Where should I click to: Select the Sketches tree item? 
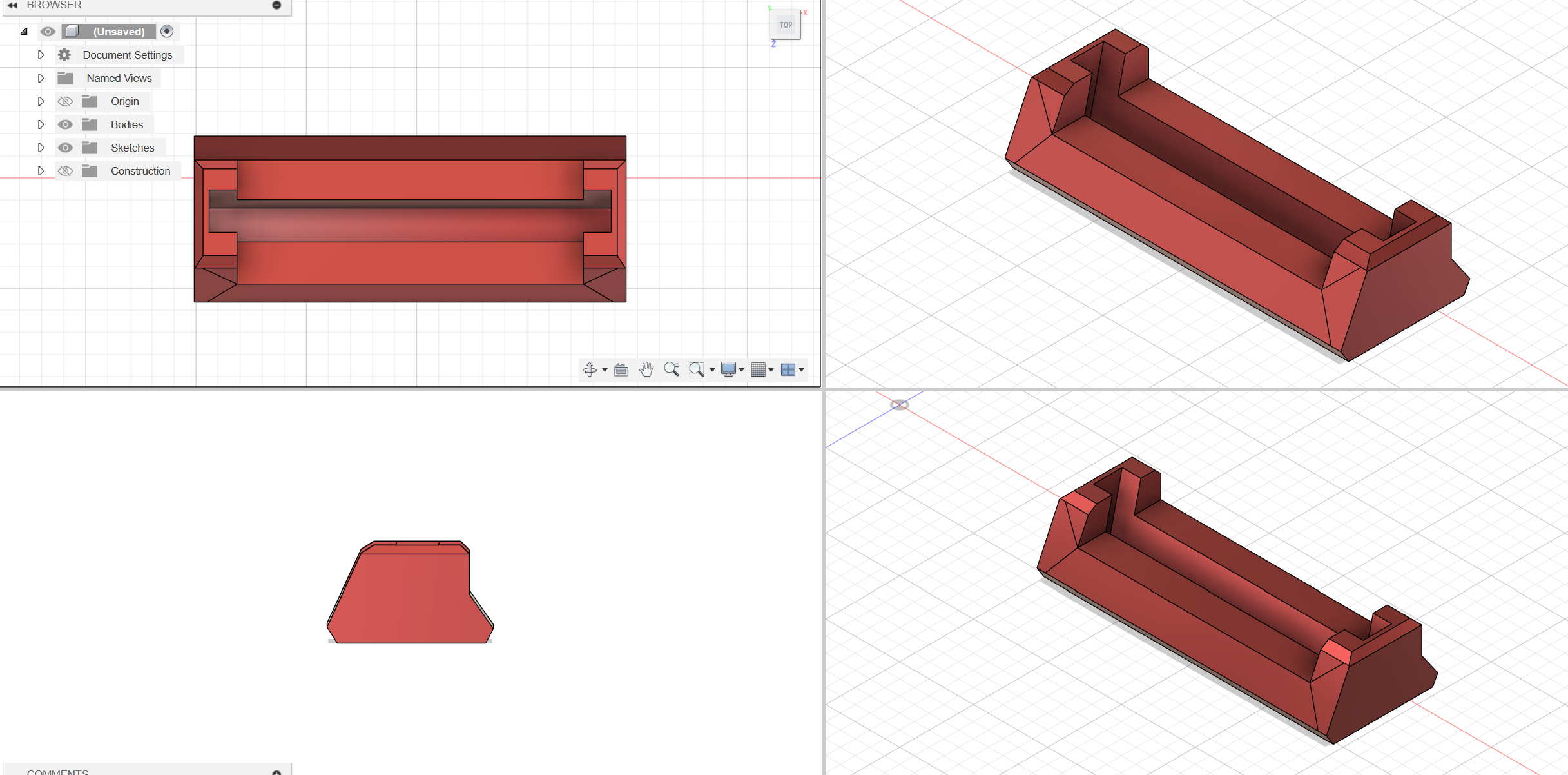click(x=133, y=148)
